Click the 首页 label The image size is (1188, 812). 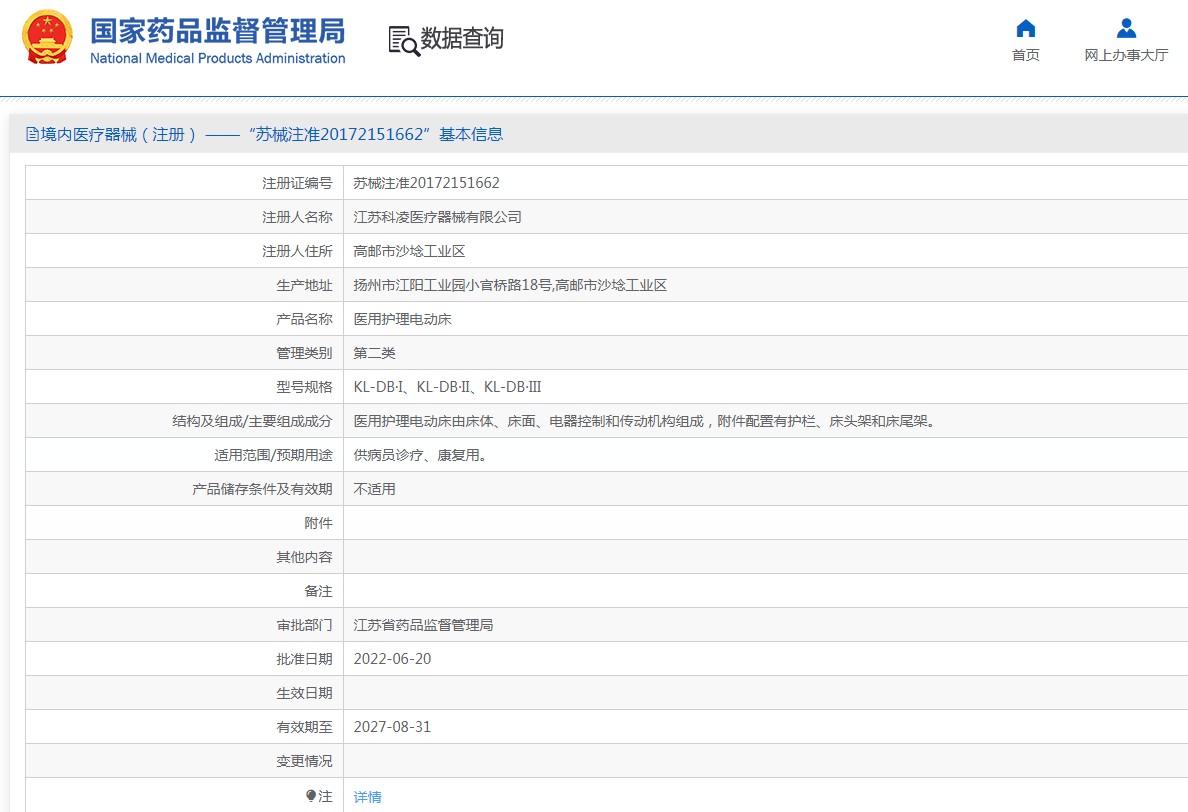1025,55
